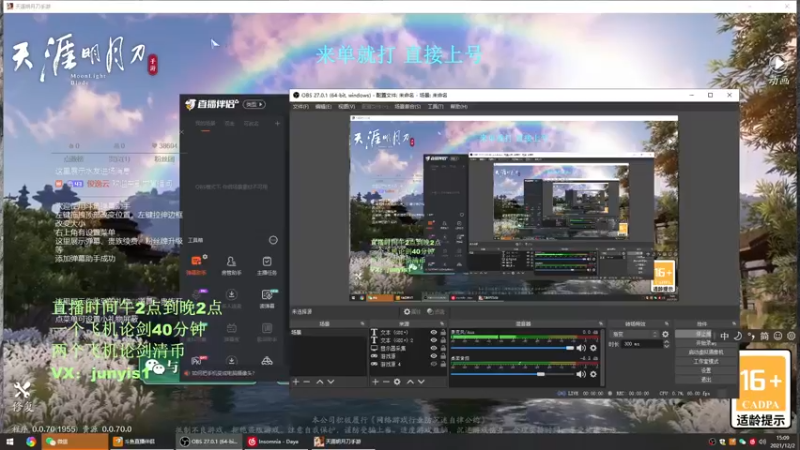The height and width of the screenshot is (450, 800).
Task: Open the CADPA 16+ age rating notice
Action: click(x=761, y=389)
